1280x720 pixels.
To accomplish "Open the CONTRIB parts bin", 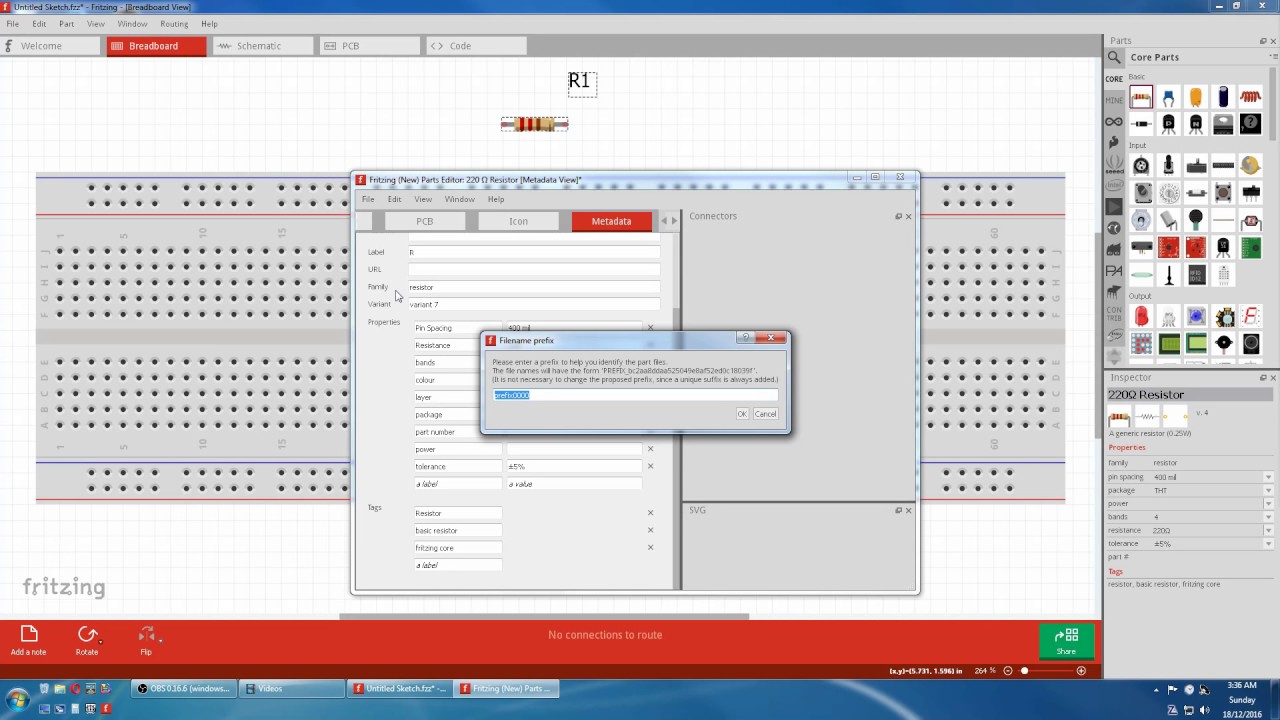I will pos(1114,314).
